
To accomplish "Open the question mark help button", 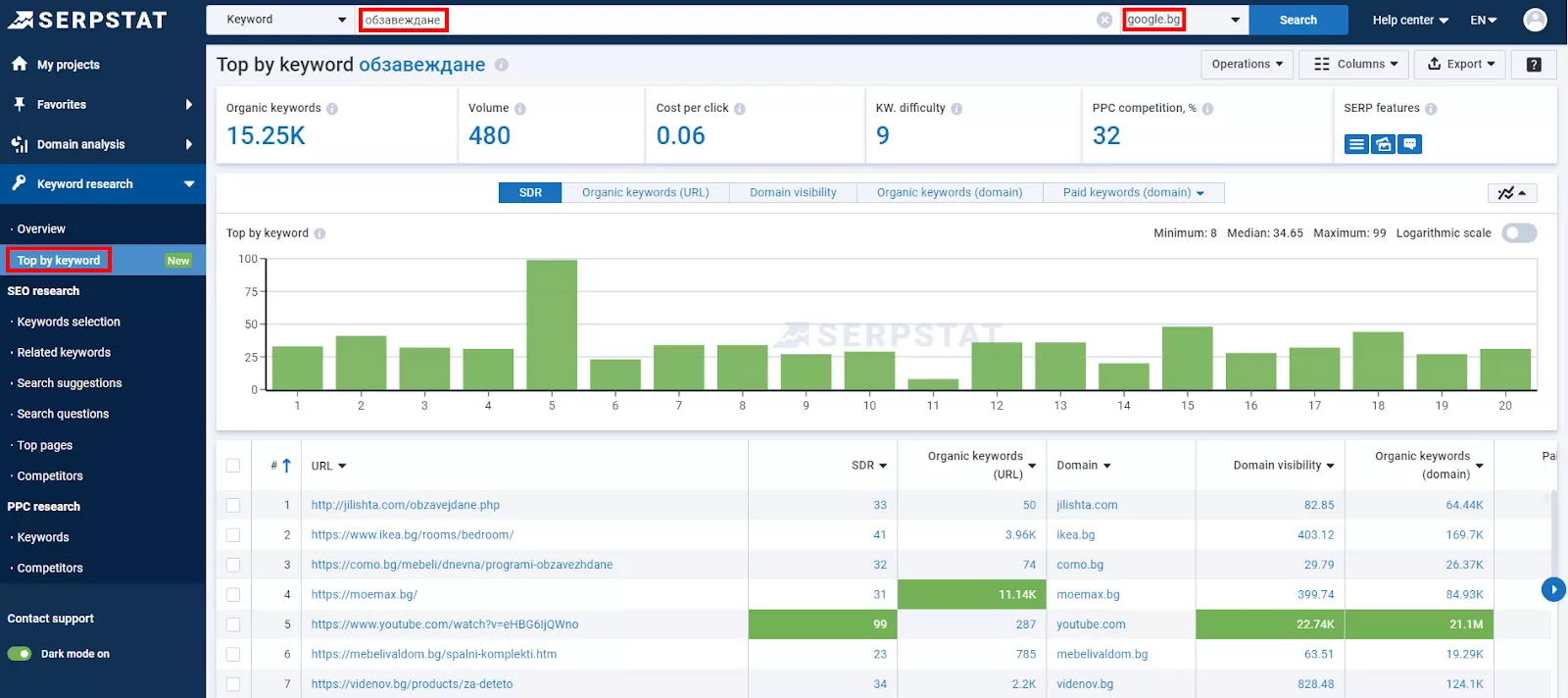I will point(1534,64).
